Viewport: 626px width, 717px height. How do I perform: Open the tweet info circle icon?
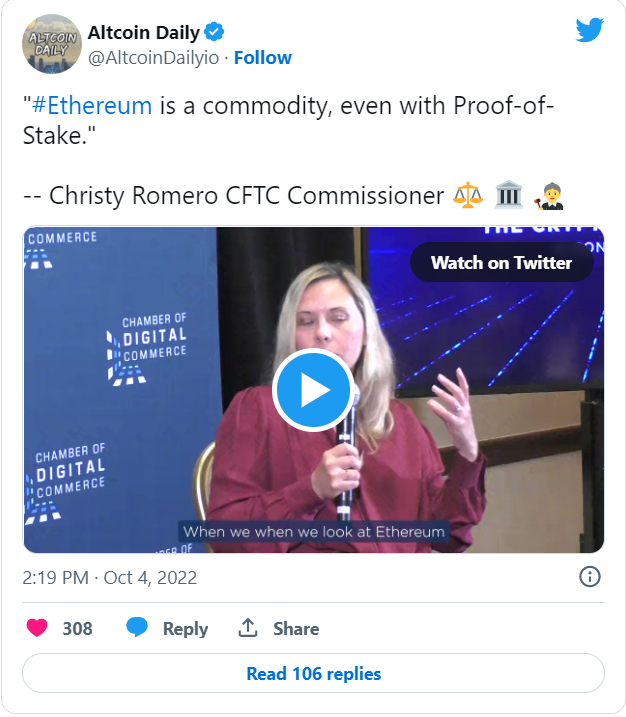tap(589, 577)
